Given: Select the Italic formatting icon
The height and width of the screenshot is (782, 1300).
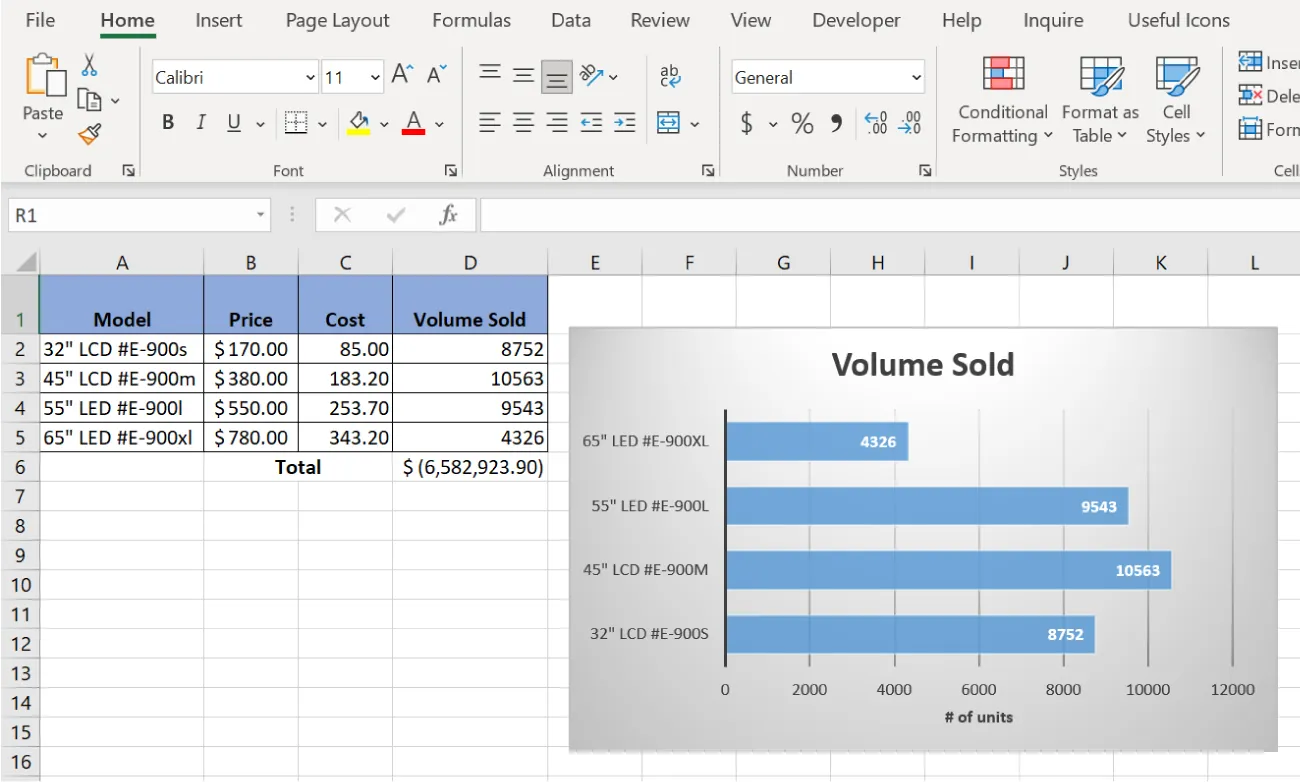Looking at the screenshot, I should [200, 122].
